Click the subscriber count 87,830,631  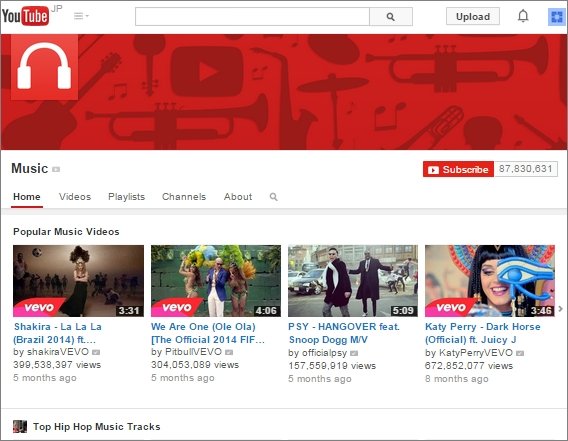pos(526,169)
